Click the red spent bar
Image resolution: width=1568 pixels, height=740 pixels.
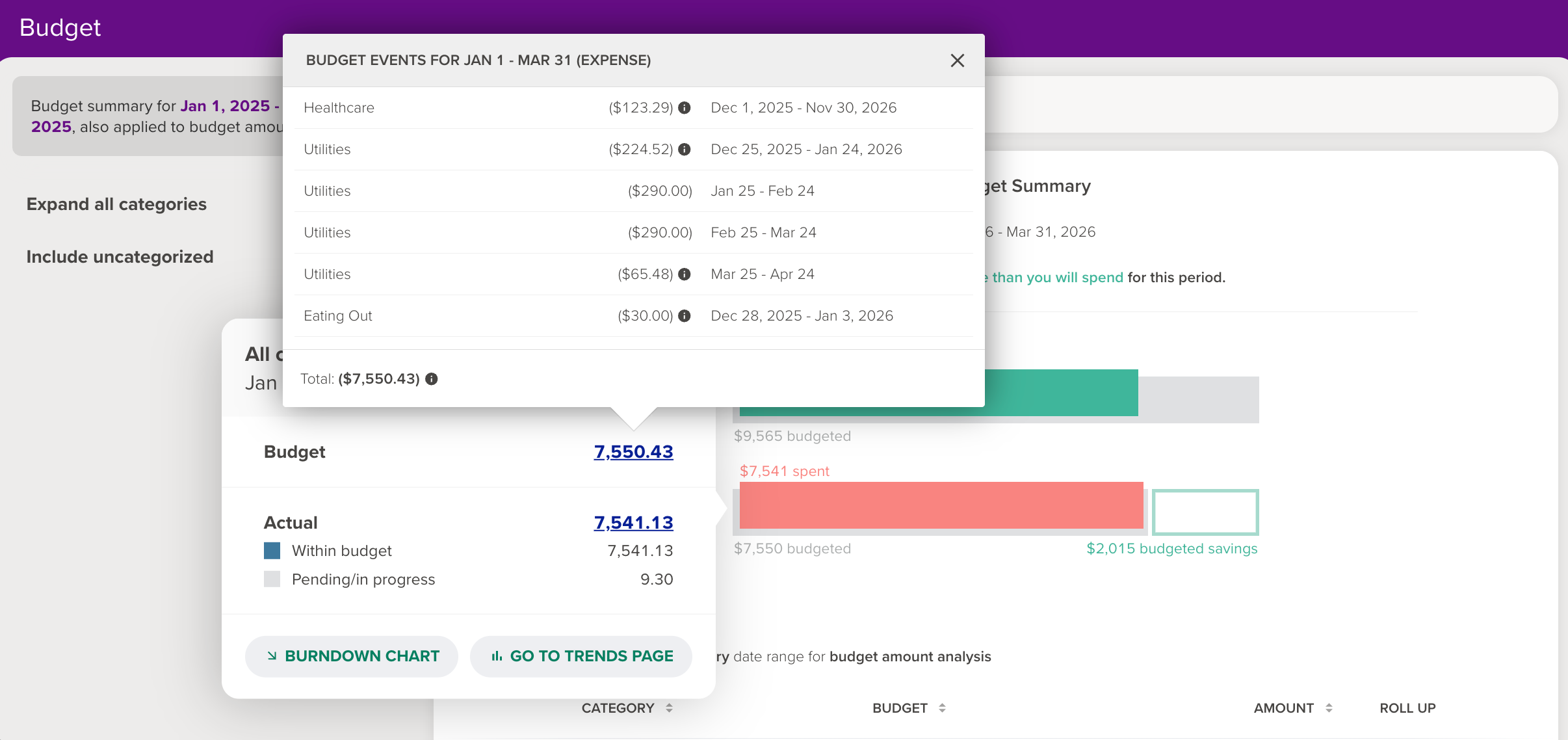pos(941,505)
